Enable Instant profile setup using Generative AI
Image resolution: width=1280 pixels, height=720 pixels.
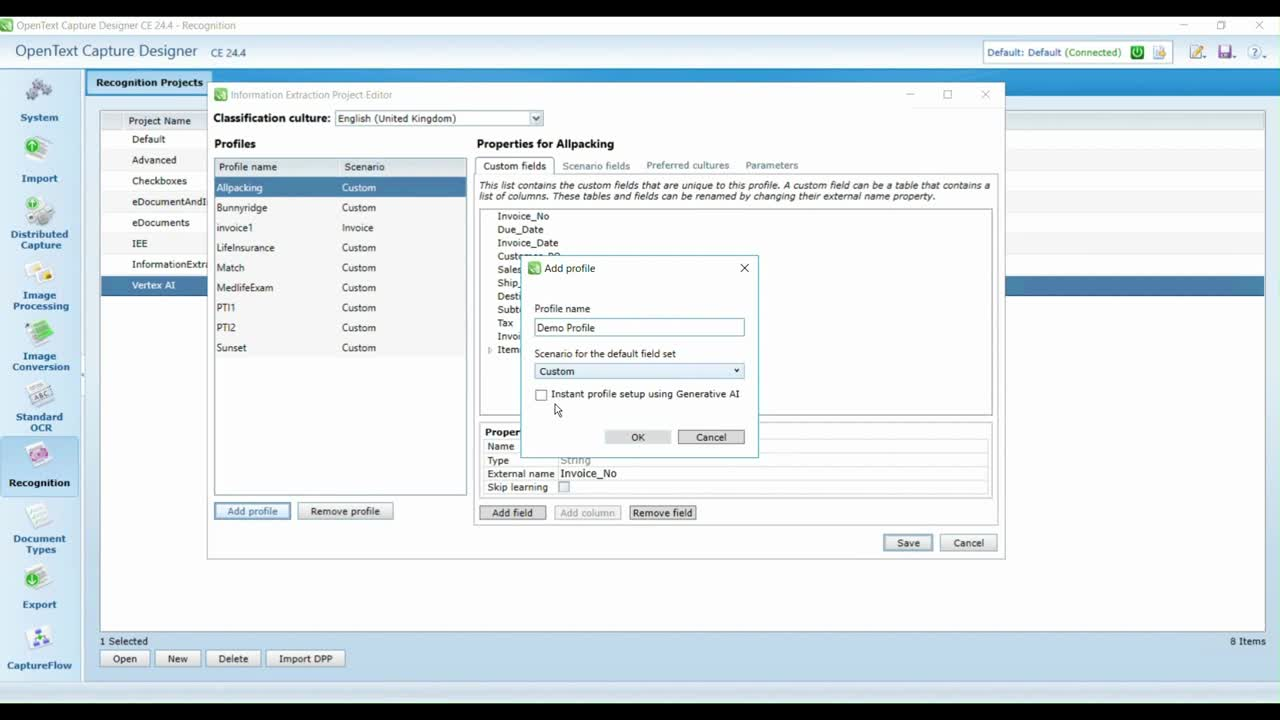pyautogui.click(x=541, y=395)
